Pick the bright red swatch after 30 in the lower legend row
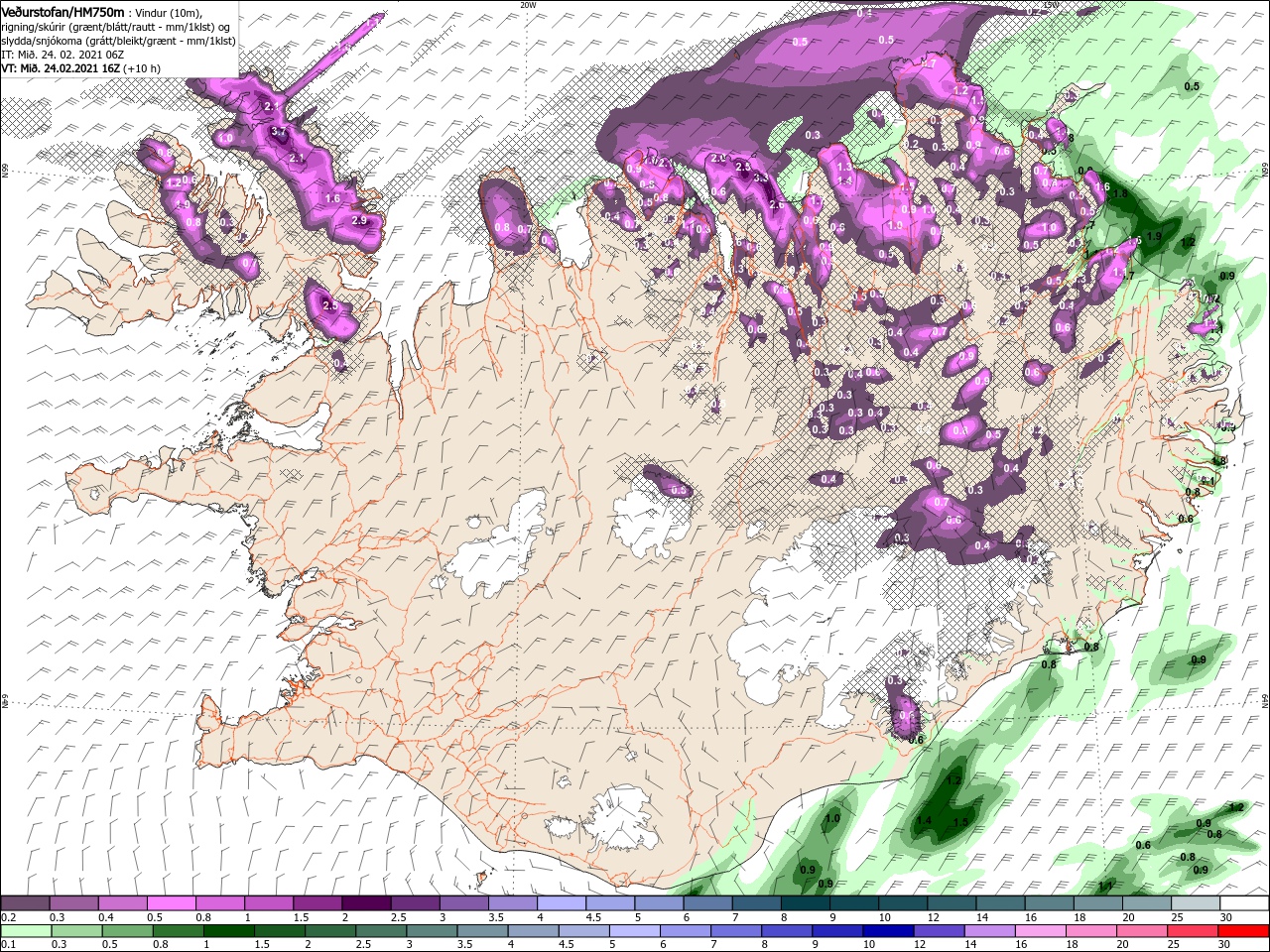This screenshot has width=1270, height=952. [1244, 931]
